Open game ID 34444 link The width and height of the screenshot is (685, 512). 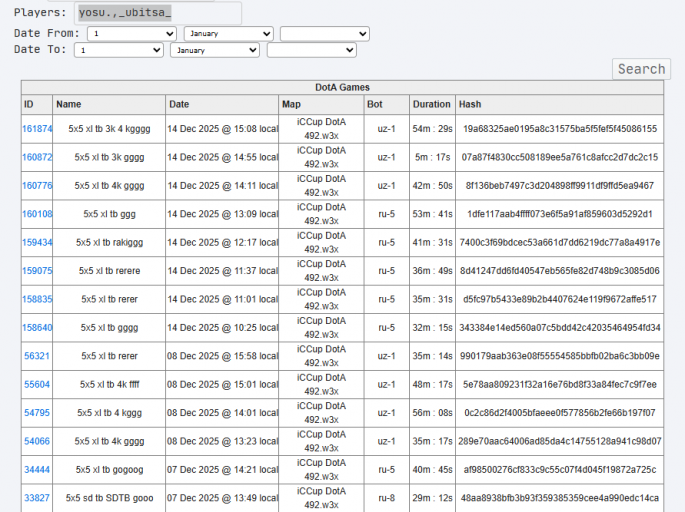pos(37,470)
